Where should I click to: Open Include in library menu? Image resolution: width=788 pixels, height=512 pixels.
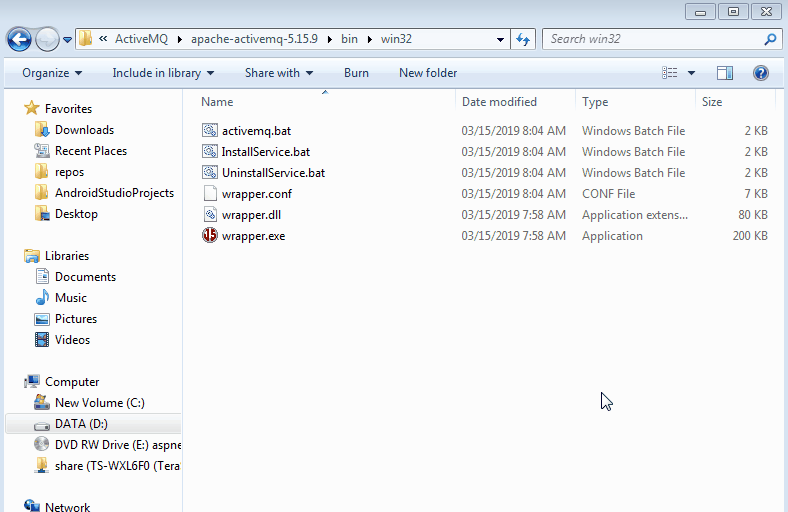point(163,73)
